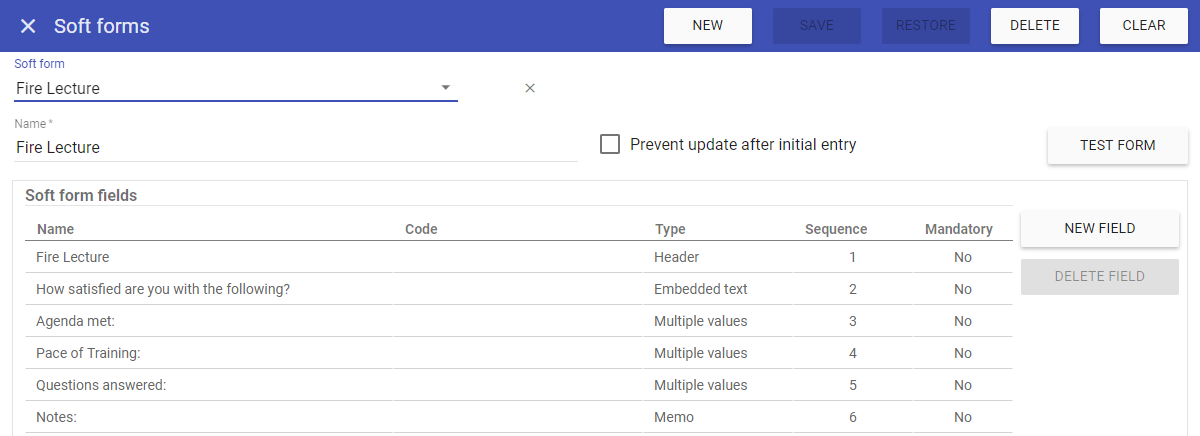This screenshot has height=436, width=1200.
Task: Click the Code column header
Action: click(x=421, y=229)
